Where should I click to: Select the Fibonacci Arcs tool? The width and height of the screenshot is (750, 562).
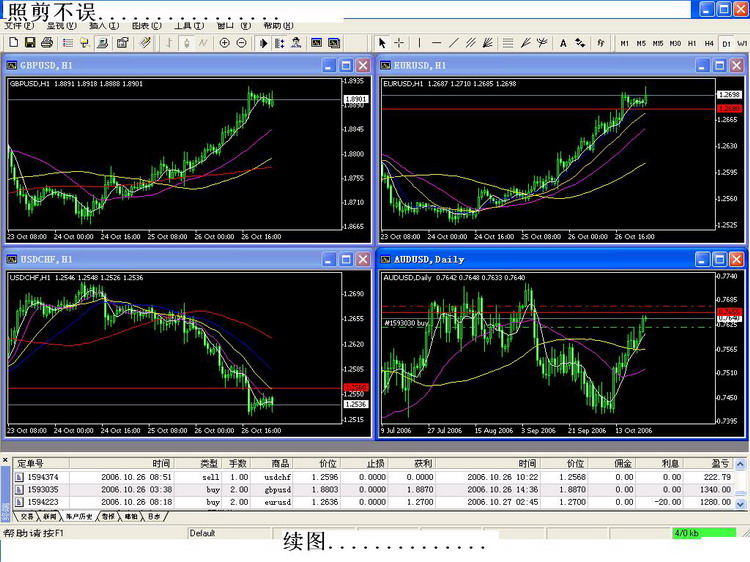pyautogui.click(x=542, y=43)
